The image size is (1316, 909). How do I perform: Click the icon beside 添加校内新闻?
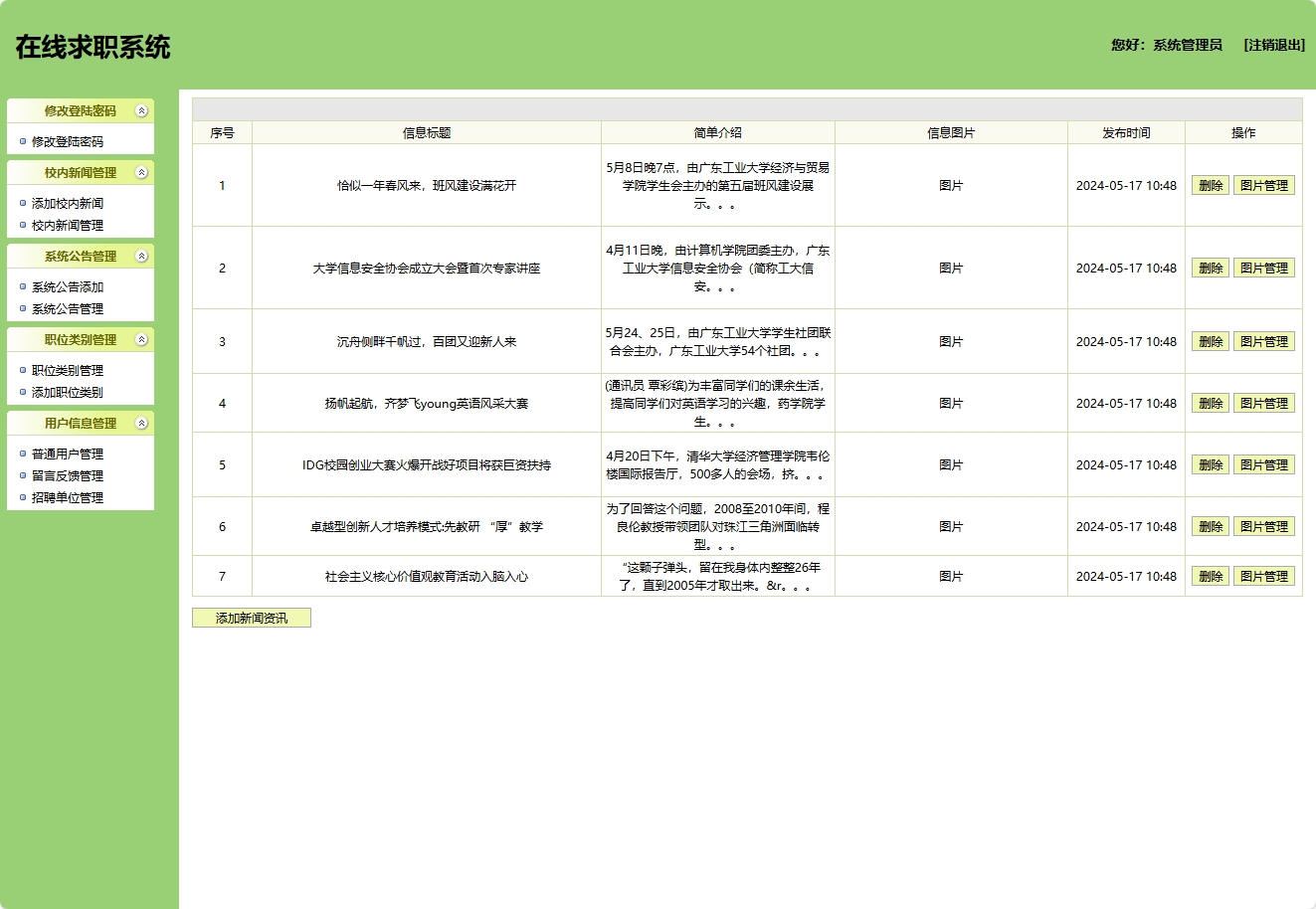[x=24, y=202]
